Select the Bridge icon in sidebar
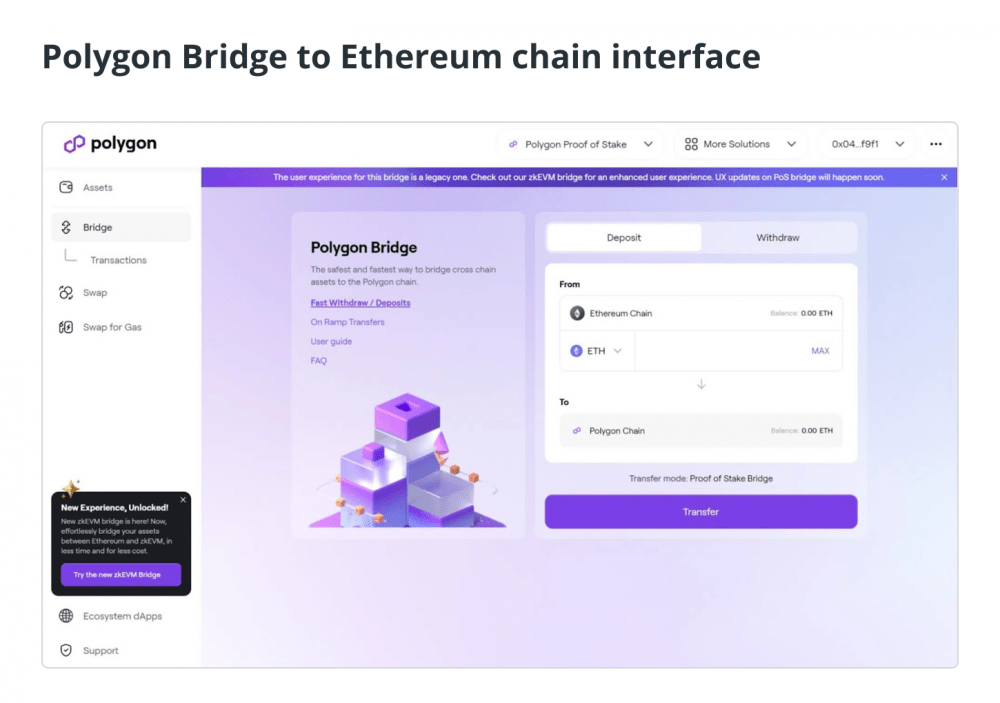1000x703 pixels. (66, 227)
